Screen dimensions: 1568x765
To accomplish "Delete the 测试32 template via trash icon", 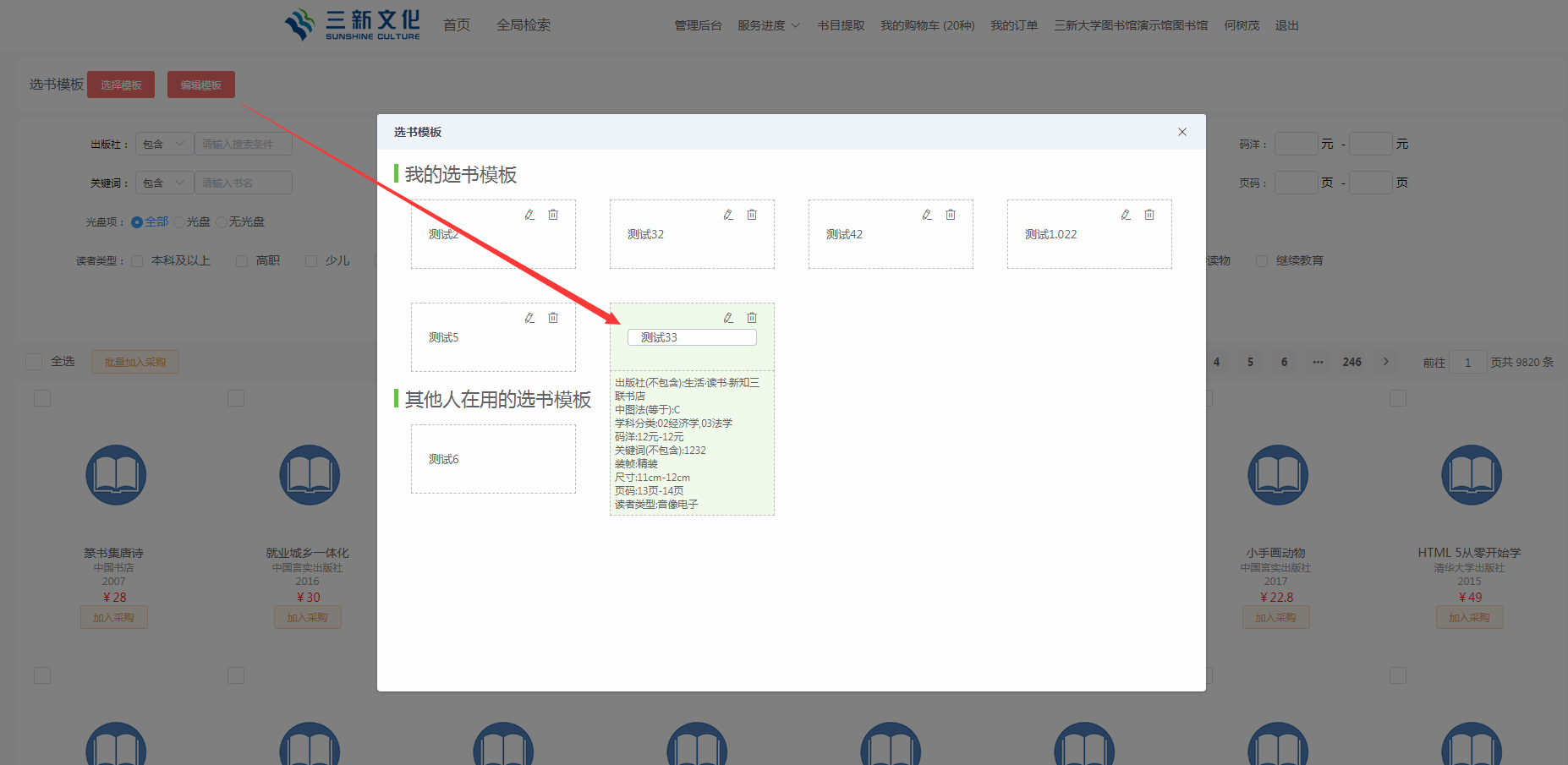I will pos(752,215).
